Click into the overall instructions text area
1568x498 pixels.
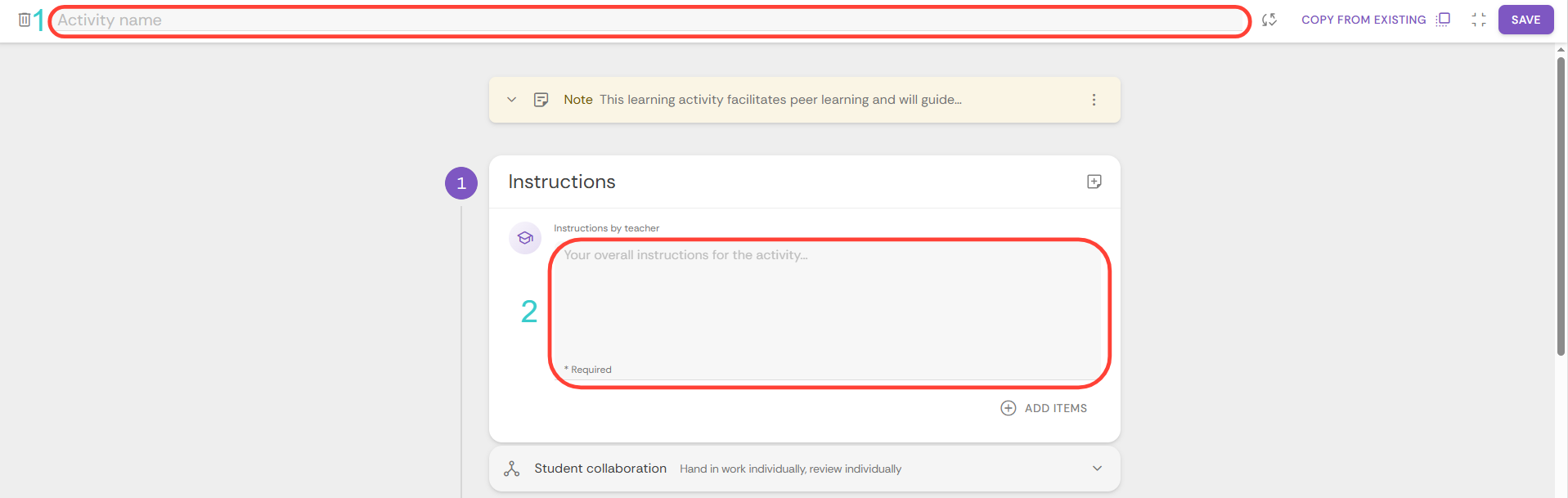click(828, 307)
